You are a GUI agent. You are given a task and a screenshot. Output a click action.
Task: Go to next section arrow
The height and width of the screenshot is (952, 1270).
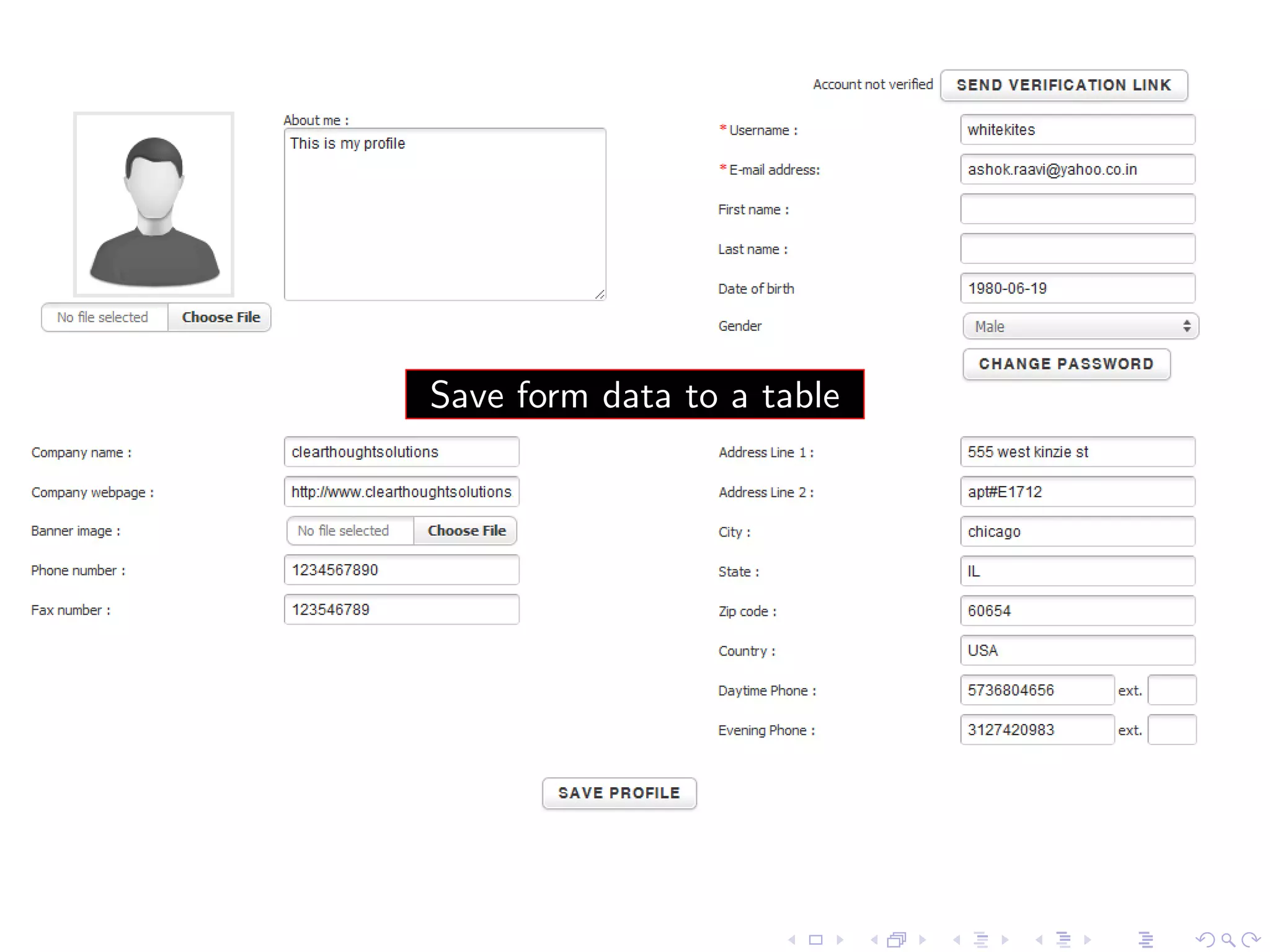pos(1087,940)
